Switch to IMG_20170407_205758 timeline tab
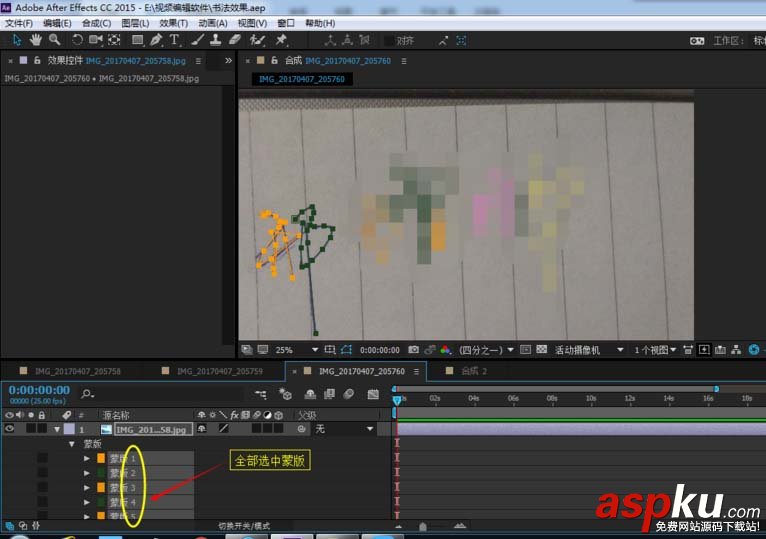766x539 pixels. 78,371
